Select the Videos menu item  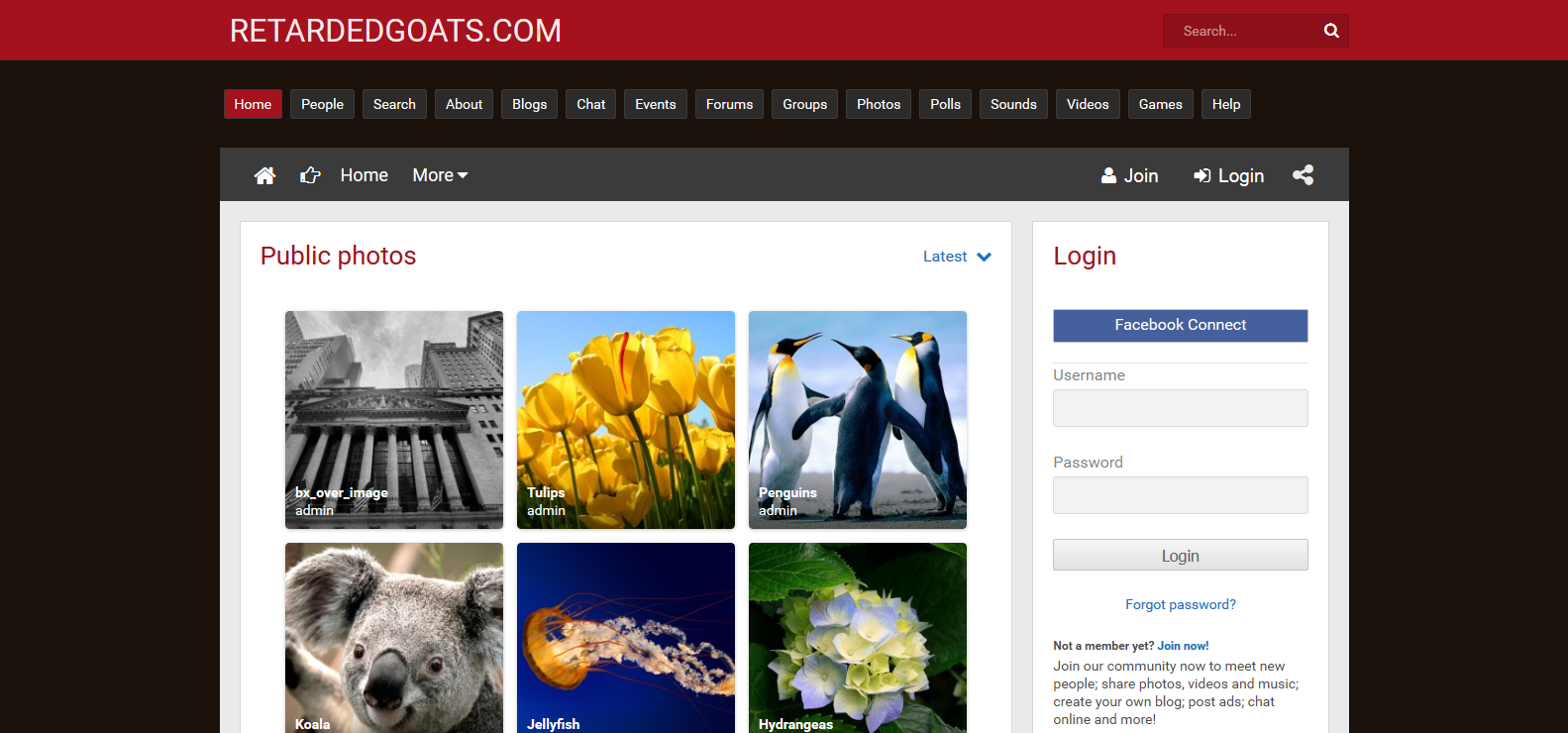coord(1087,104)
